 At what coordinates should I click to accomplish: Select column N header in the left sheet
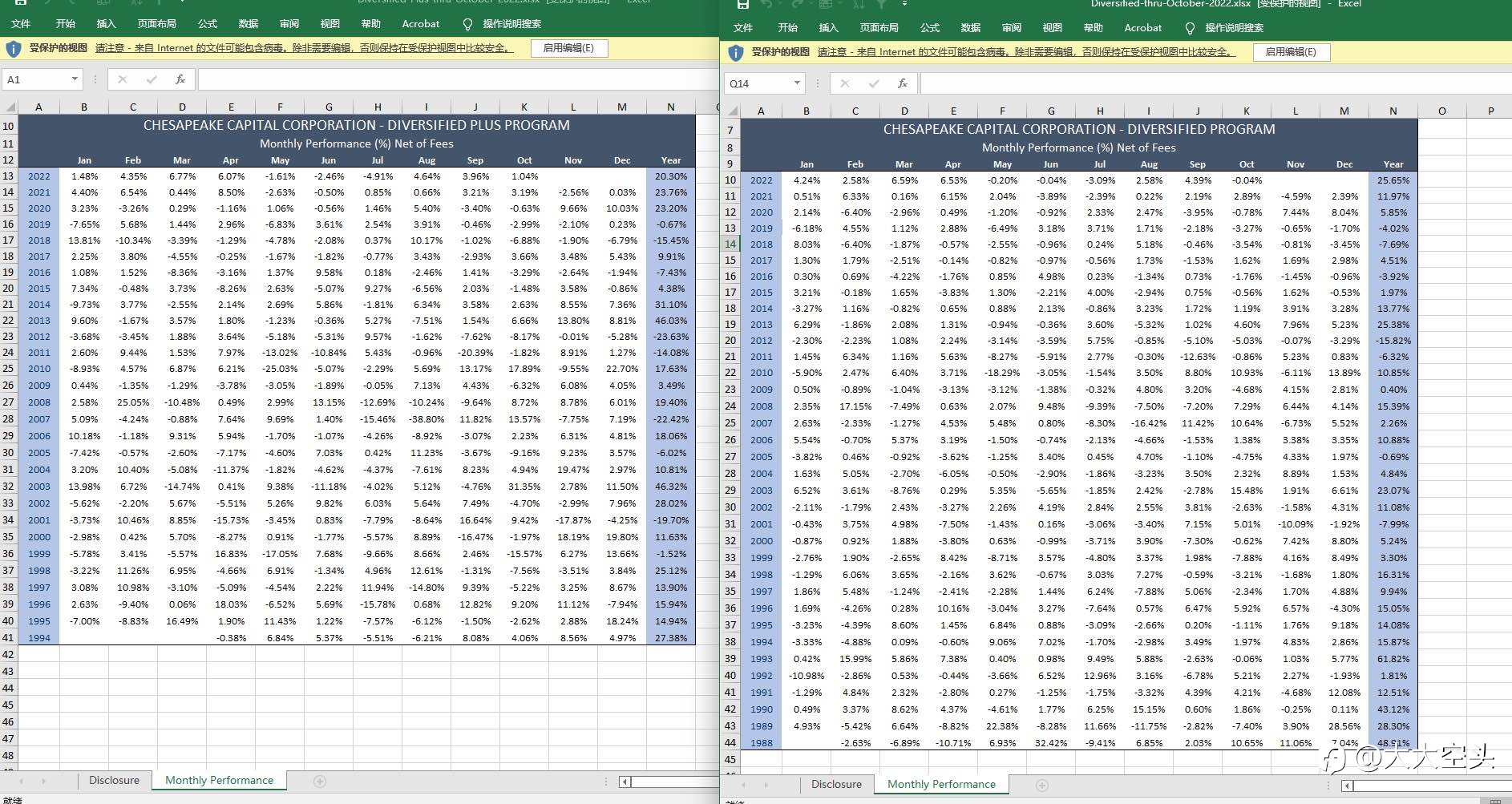[671, 107]
